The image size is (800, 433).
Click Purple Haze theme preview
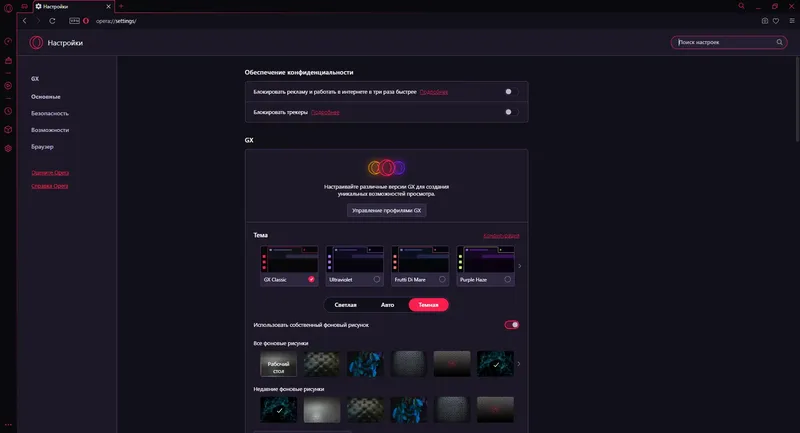[485, 259]
